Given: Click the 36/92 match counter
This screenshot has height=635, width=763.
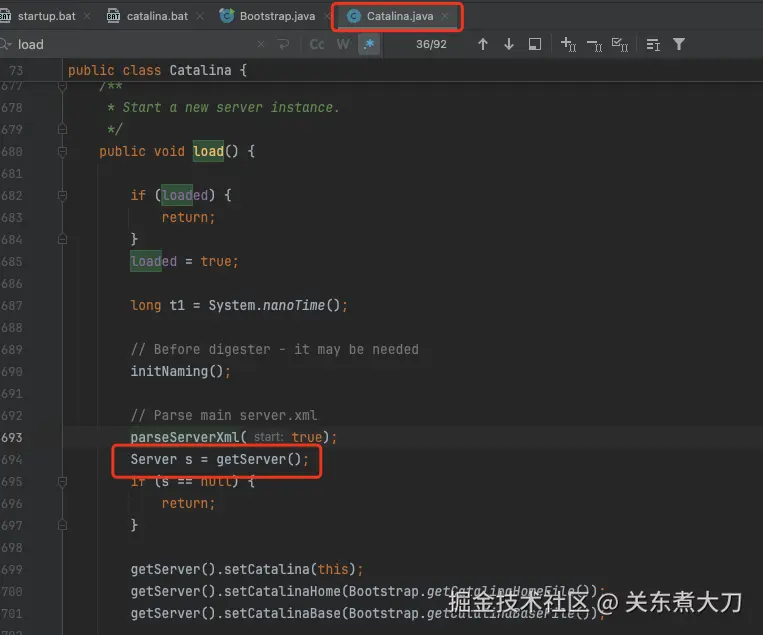Looking at the screenshot, I should click(x=431, y=44).
